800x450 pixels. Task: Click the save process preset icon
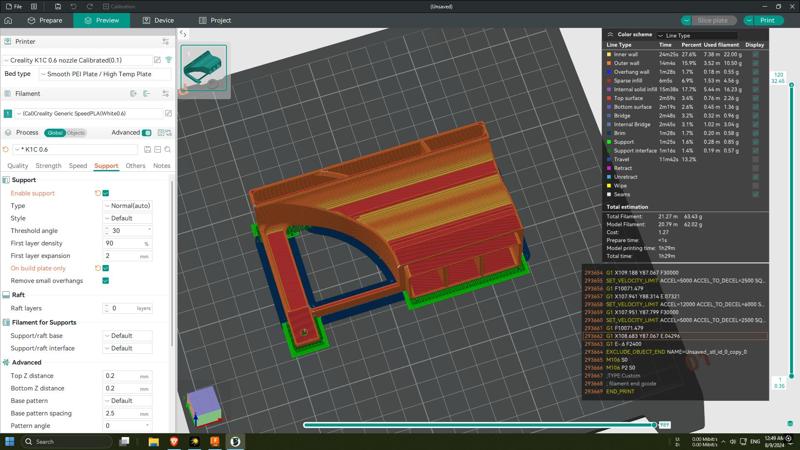coord(147,149)
